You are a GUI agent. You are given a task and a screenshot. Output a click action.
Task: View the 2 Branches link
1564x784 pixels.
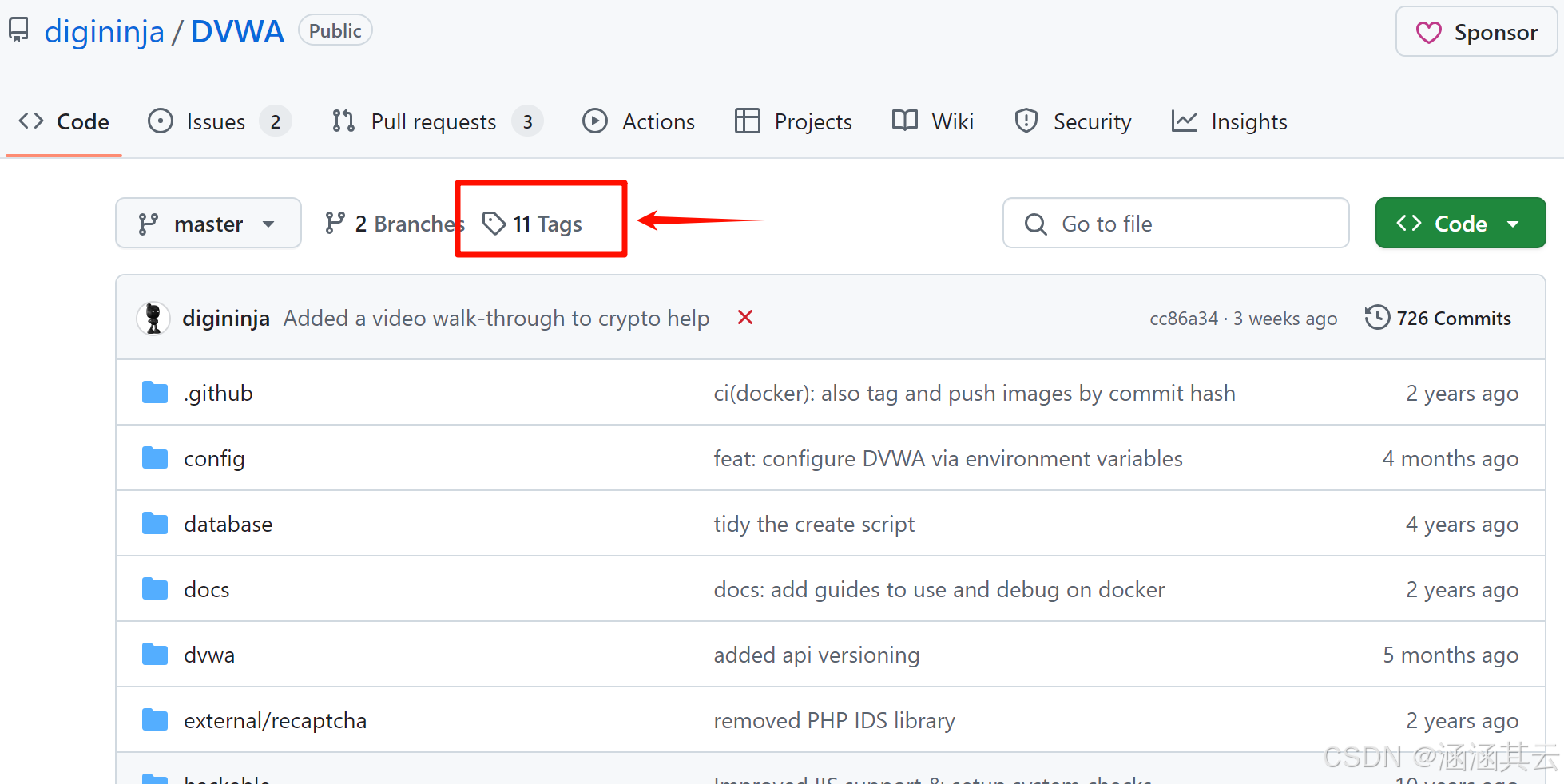tap(395, 224)
